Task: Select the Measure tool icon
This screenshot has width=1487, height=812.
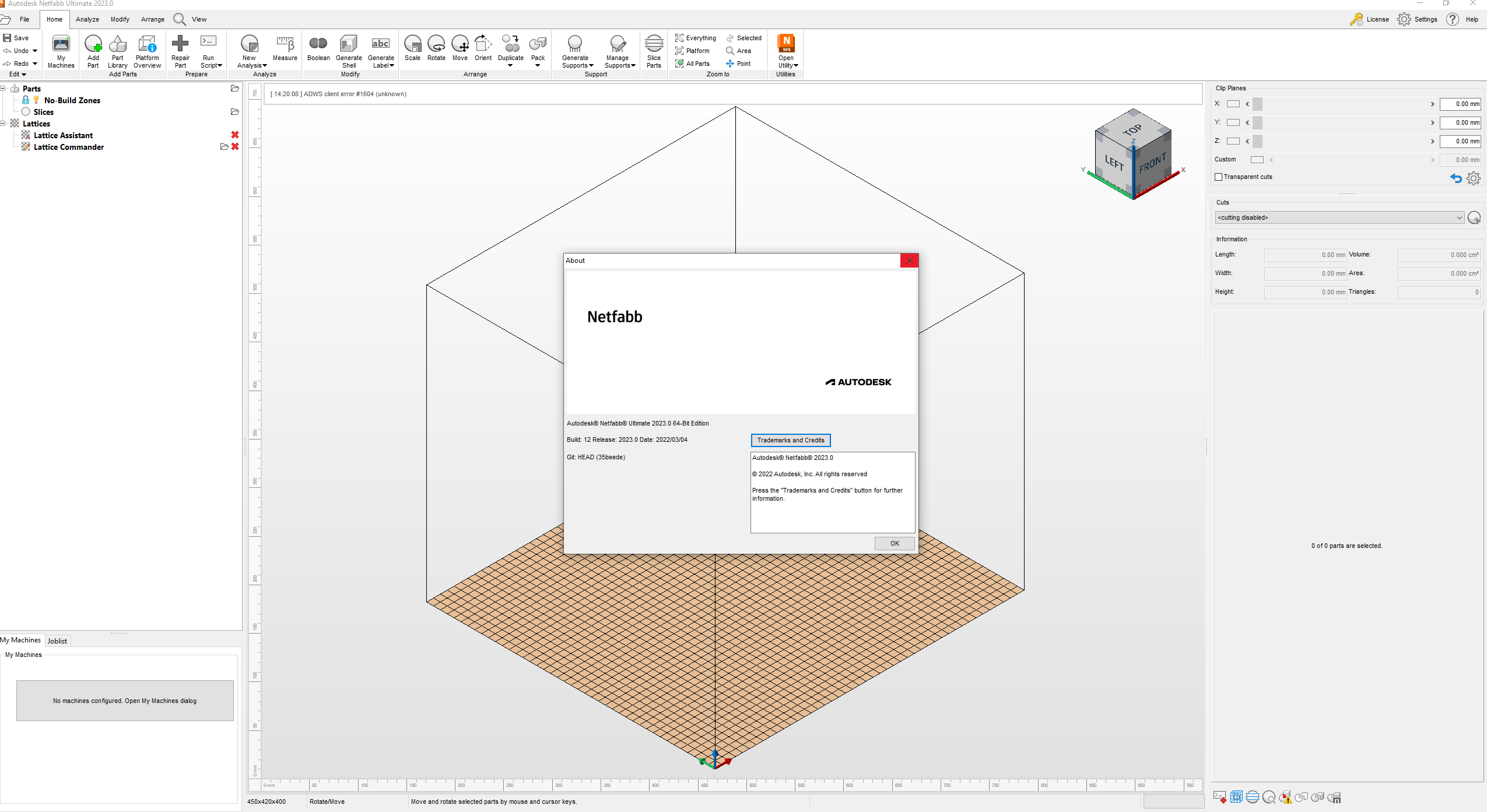Action: 285,44
